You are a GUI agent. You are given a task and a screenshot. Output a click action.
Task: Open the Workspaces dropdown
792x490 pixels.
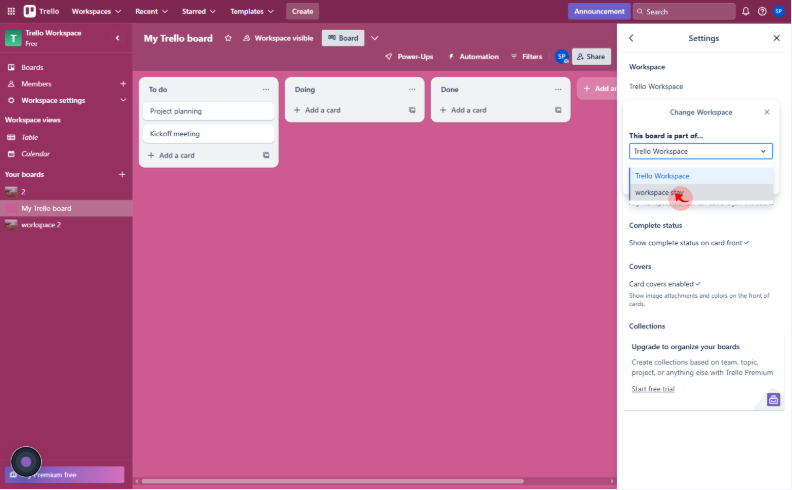(x=96, y=11)
